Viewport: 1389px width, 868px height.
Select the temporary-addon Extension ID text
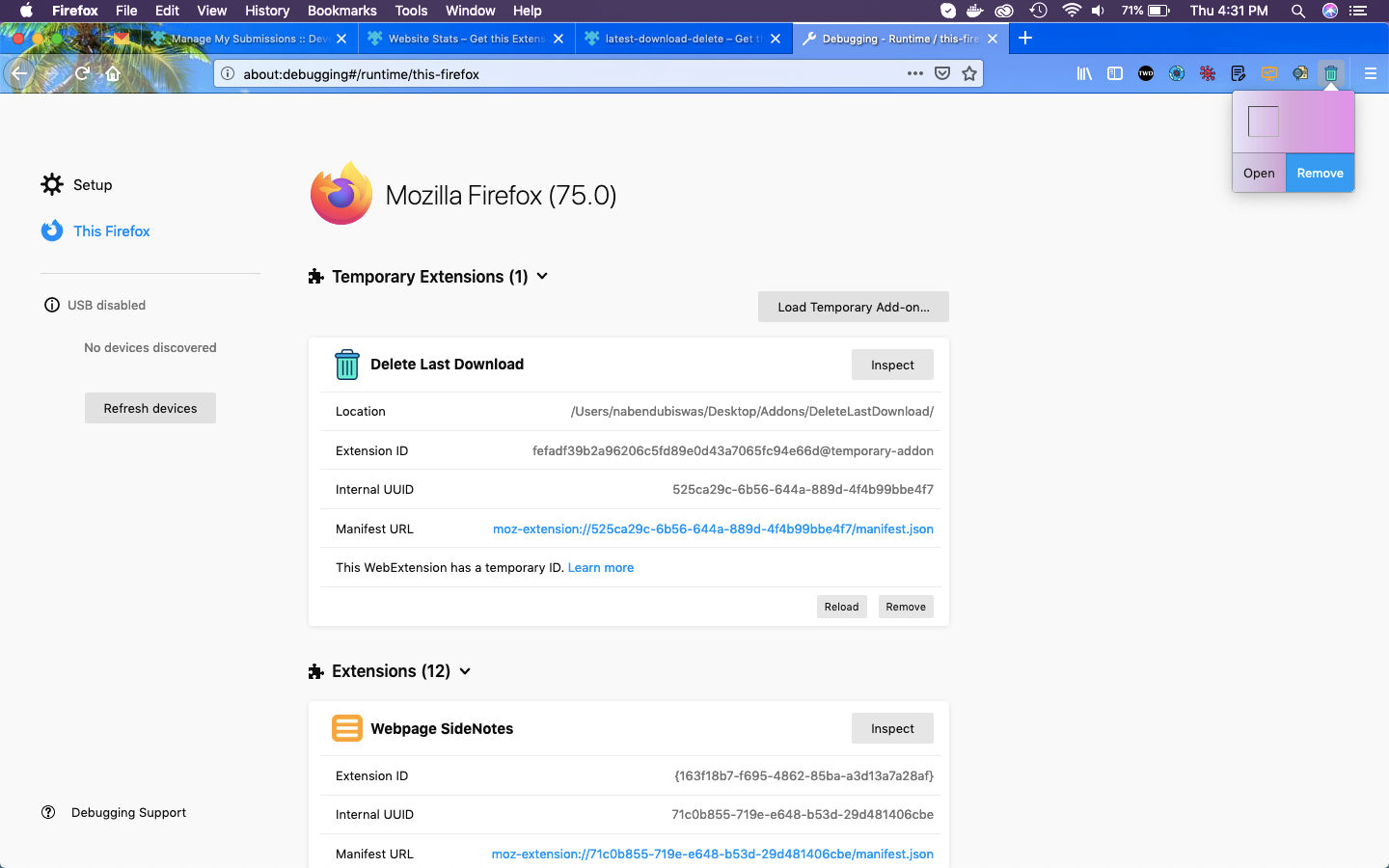pyautogui.click(x=733, y=450)
